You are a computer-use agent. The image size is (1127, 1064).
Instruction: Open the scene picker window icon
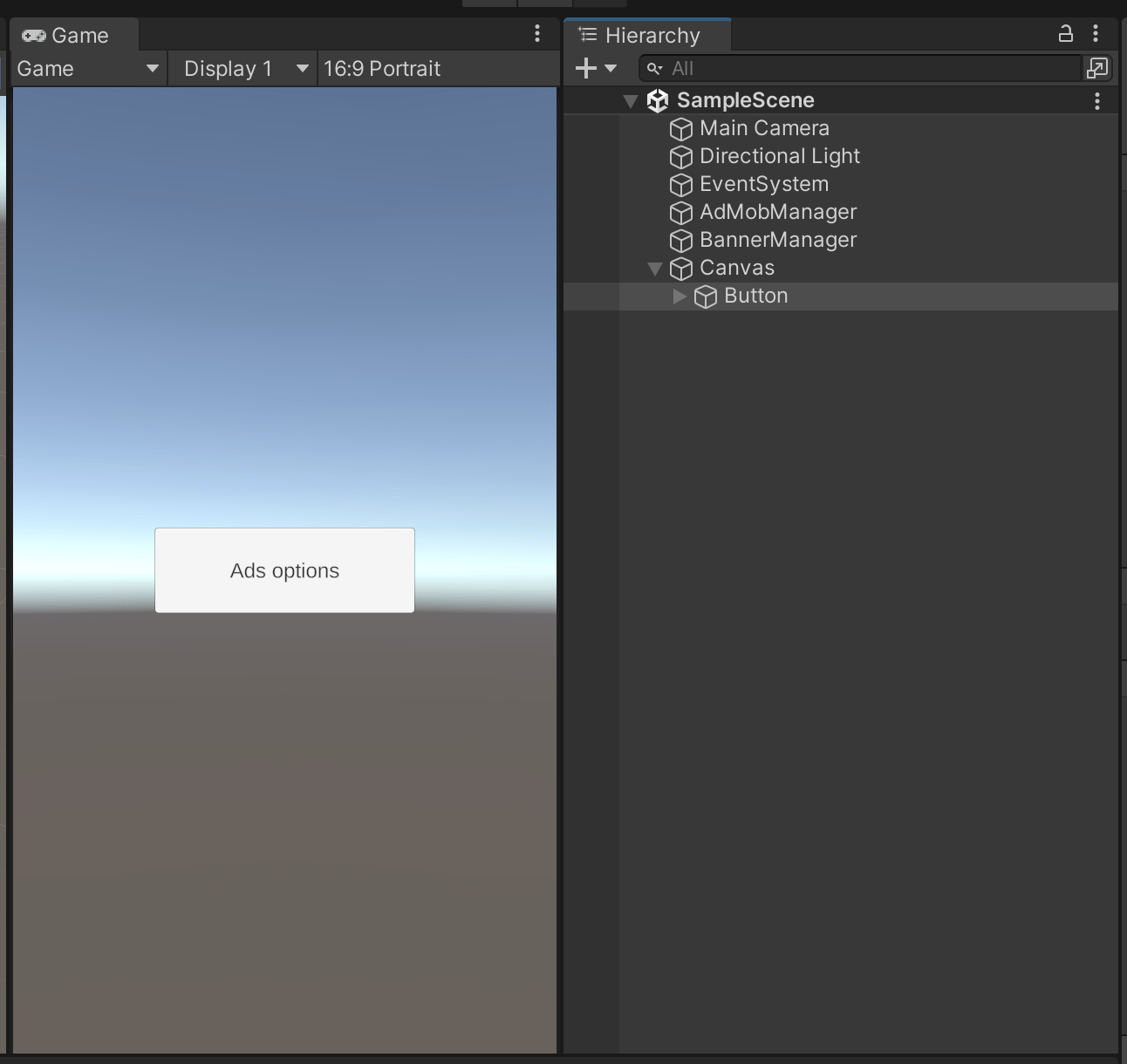[1097, 68]
